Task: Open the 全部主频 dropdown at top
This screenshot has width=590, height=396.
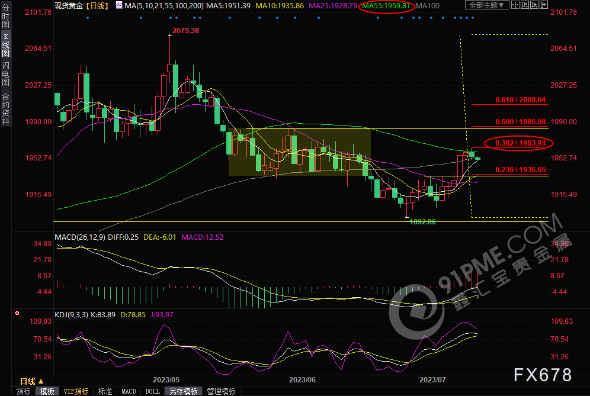Action: [x=487, y=5]
